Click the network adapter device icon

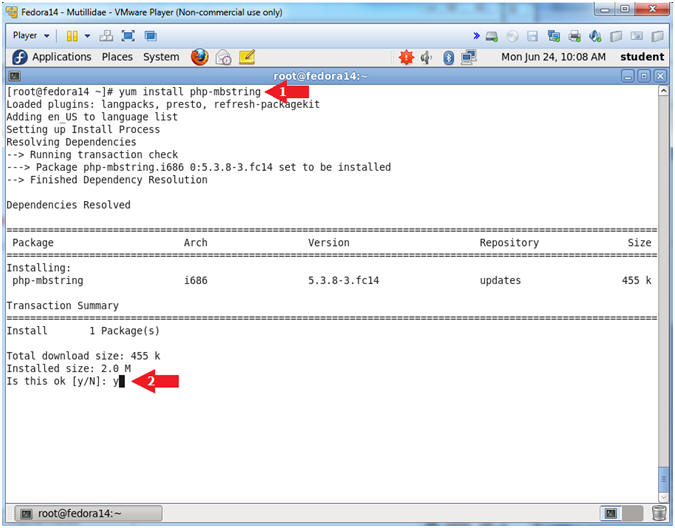(554, 36)
